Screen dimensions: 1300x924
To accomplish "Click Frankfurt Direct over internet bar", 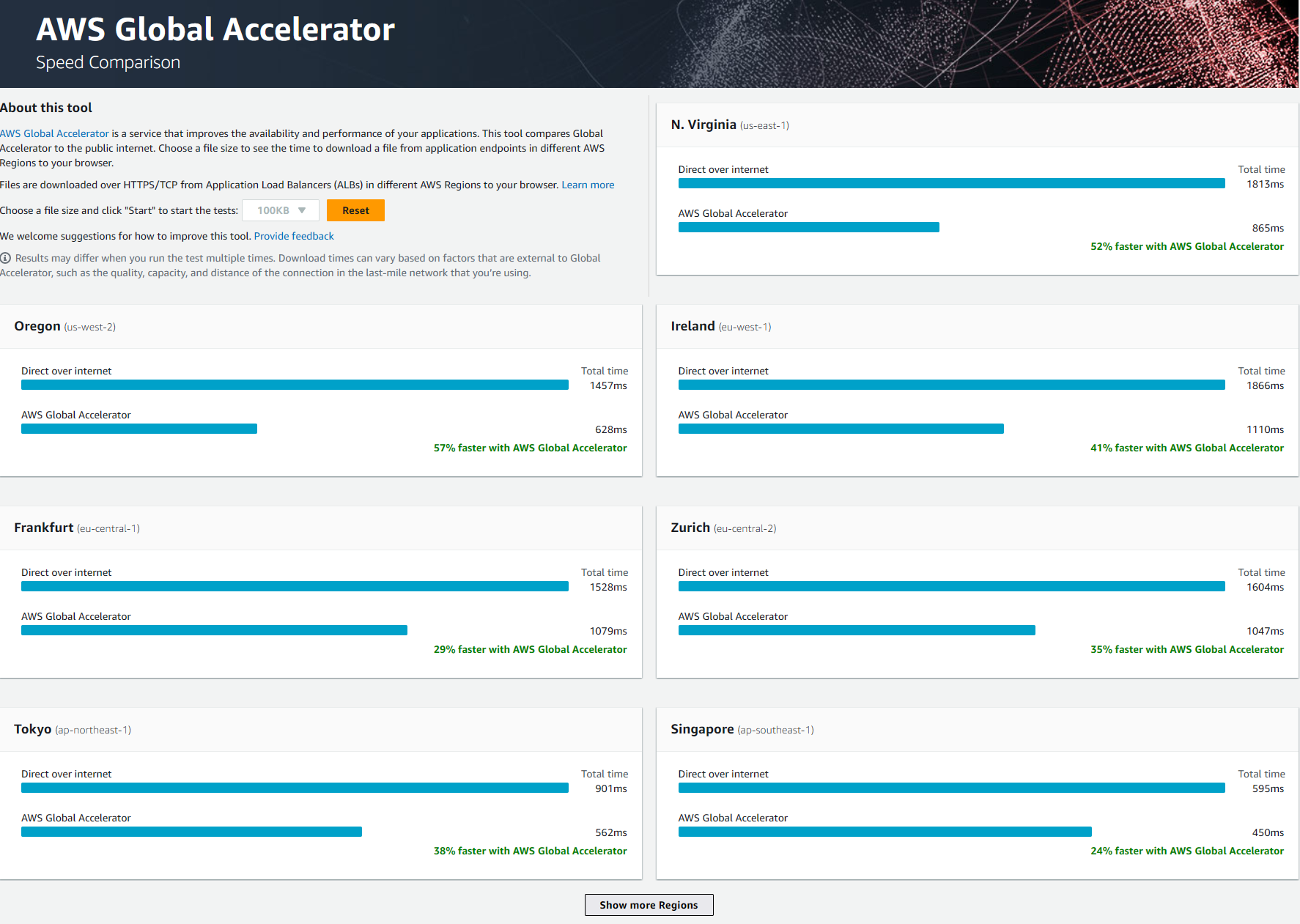I will 295,586.
